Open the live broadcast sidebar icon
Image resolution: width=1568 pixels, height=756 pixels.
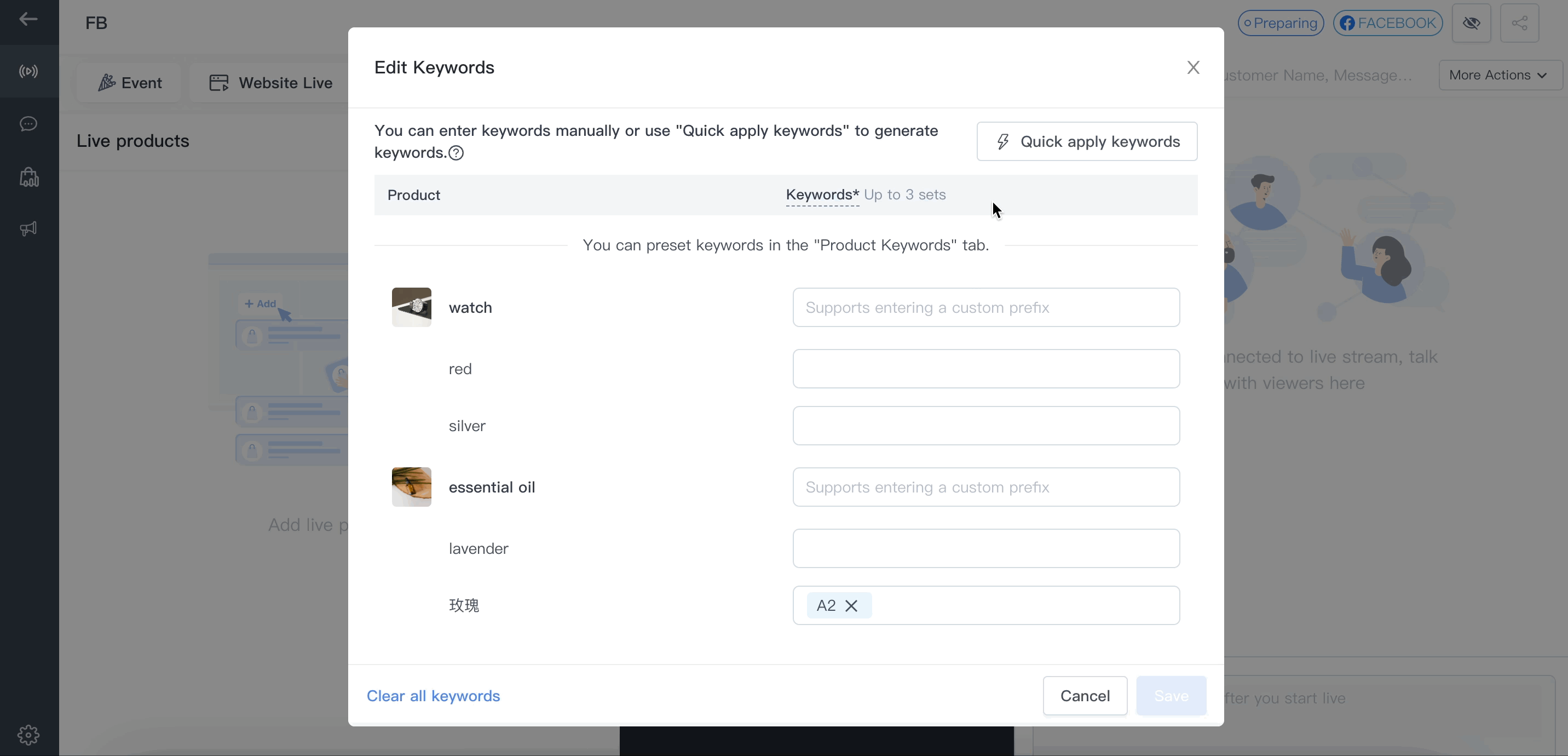pyautogui.click(x=28, y=71)
